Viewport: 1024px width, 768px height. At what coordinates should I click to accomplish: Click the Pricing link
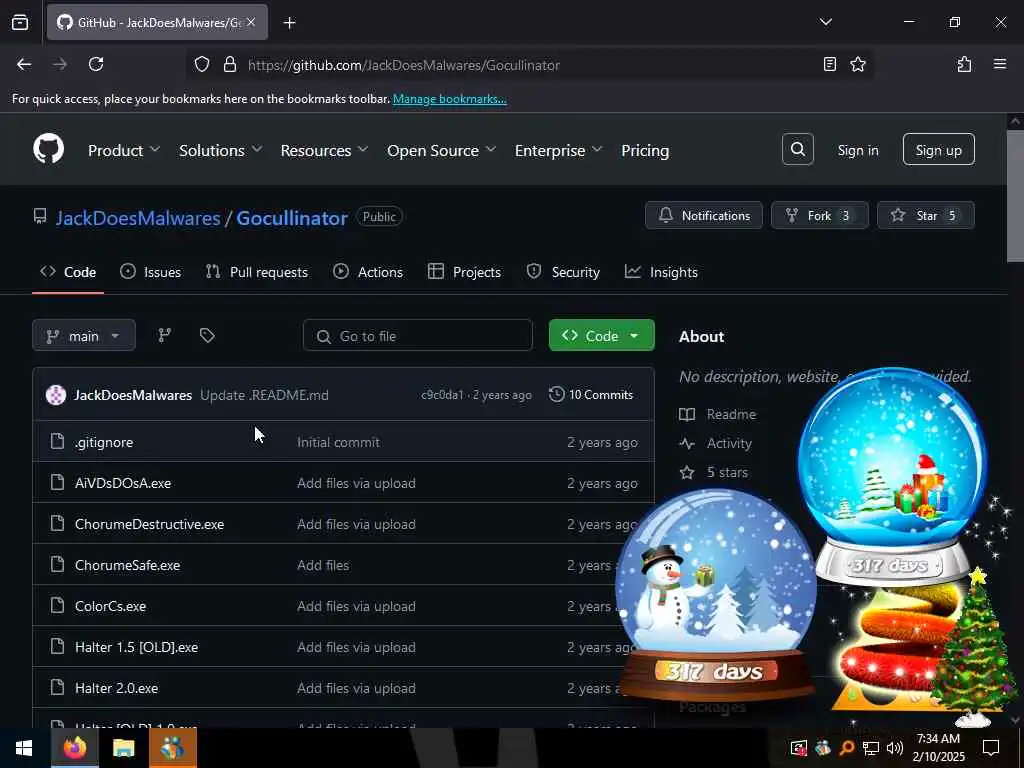click(645, 150)
